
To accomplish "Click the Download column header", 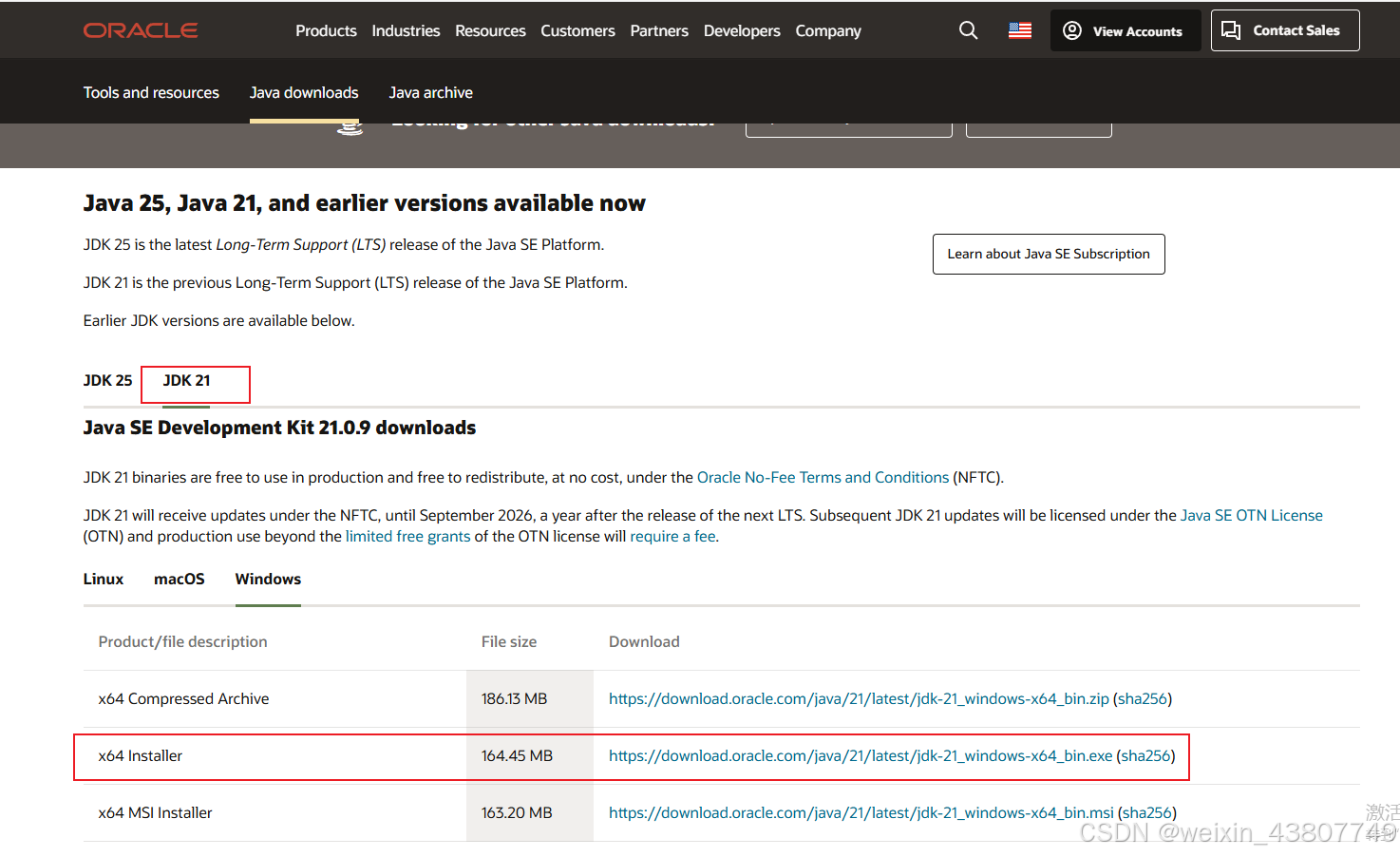I will click(x=644, y=641).
